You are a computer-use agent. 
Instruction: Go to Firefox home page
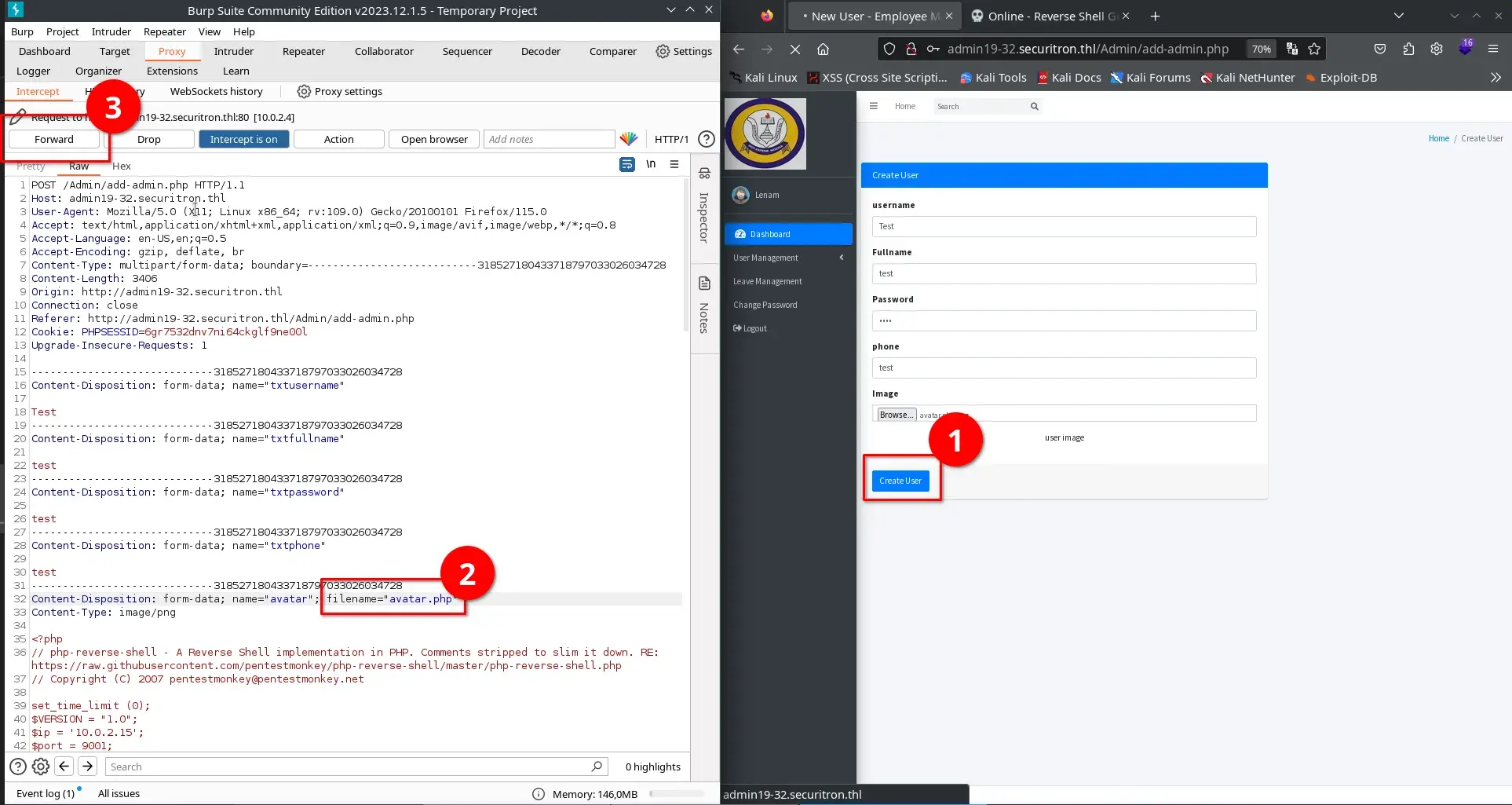tap(823, 49)
